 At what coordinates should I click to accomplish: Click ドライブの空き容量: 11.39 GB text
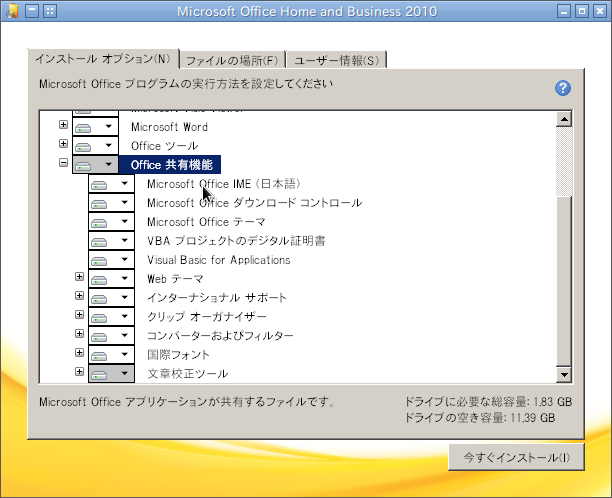pyautogui.click(x=480, y=418)
